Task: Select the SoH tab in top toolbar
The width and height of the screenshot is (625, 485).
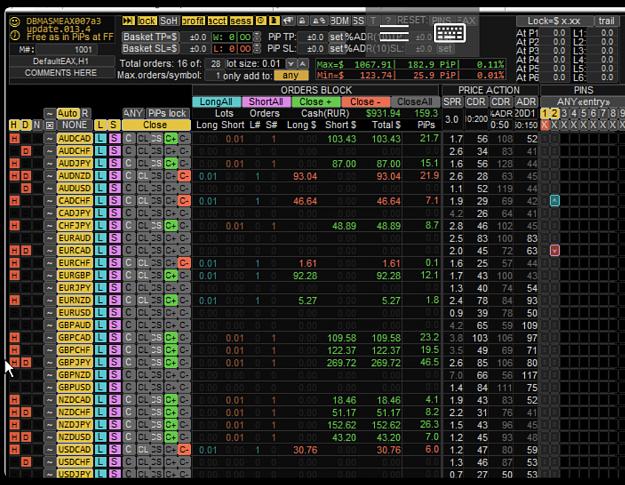Action: tap(169, 21)
